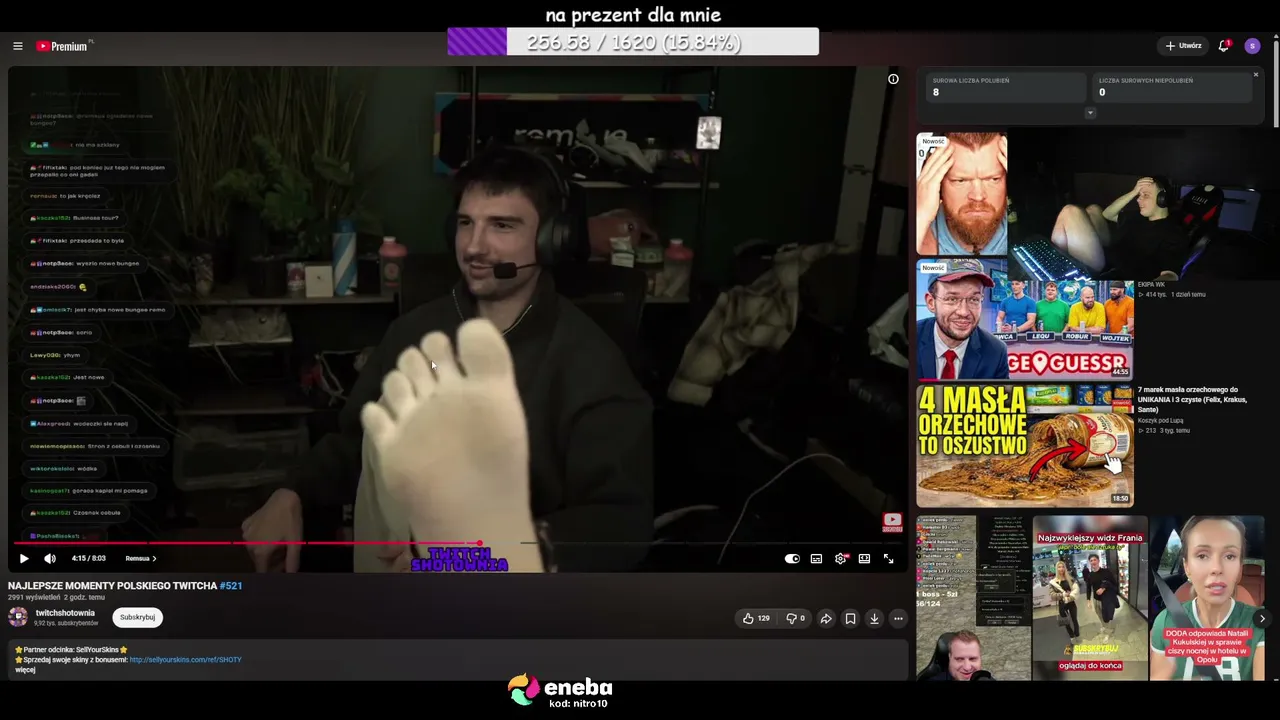The height and width of the screenshot is (720, 1280).
Task: Dislike the video with the thumbs-down button
Action: tap(795, 619)
